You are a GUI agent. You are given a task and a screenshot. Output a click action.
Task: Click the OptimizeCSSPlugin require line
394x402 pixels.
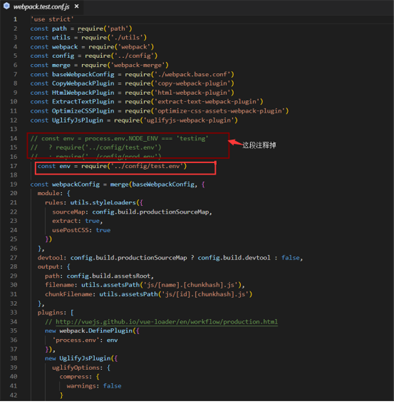(160, 111)
